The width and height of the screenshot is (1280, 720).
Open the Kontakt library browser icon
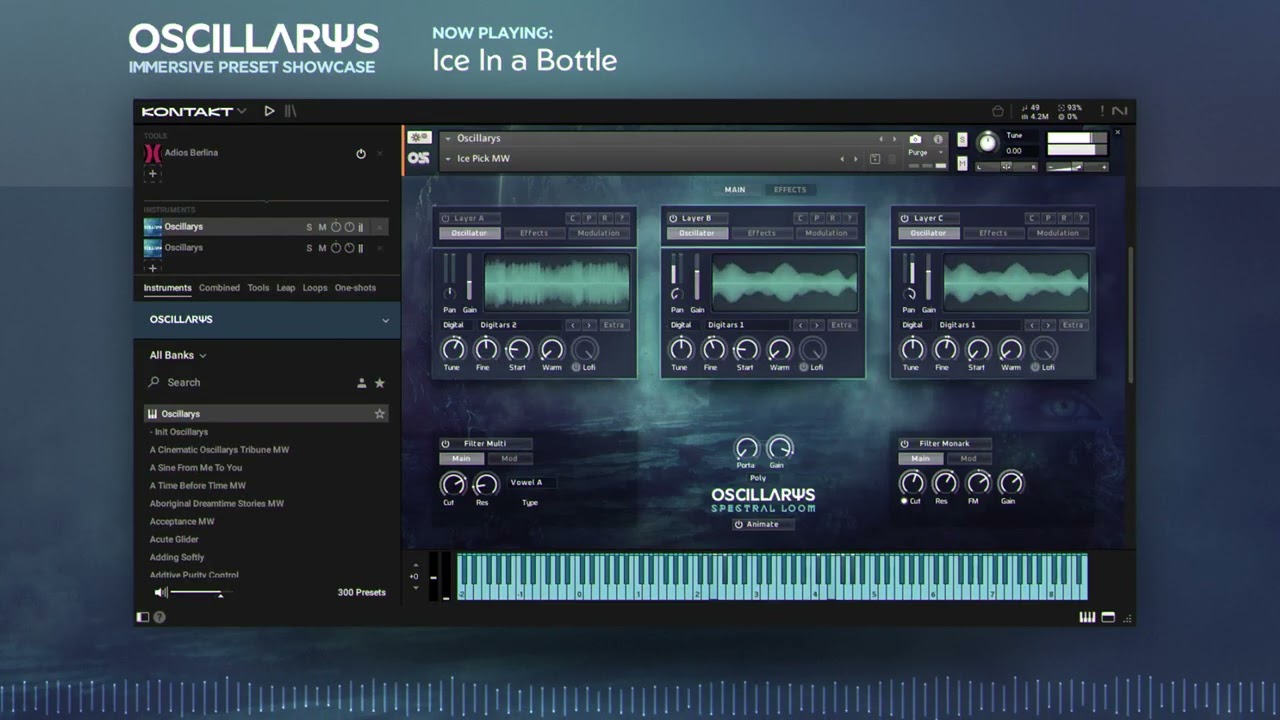290,111
